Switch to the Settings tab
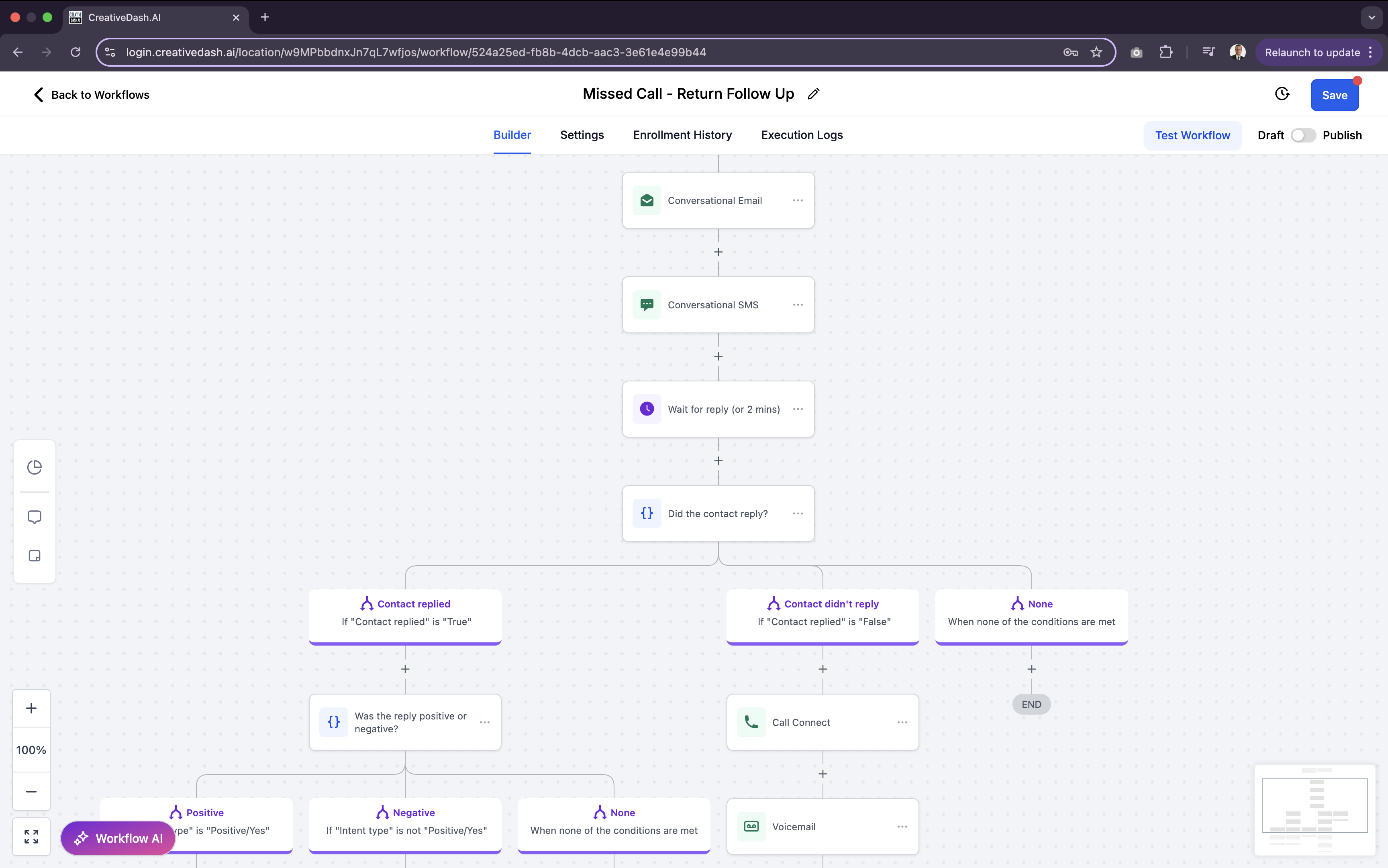Viewport: 1388px width, 868px height. (x=582, y=135)
